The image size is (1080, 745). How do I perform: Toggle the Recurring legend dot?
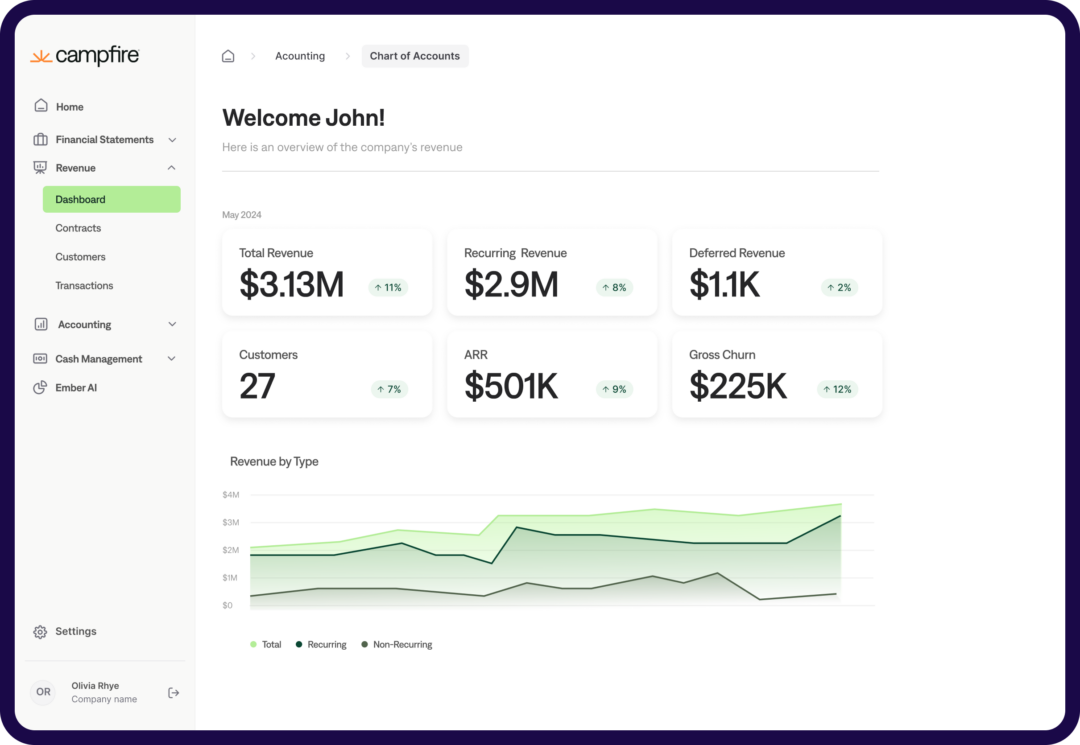tap(299, 645)
